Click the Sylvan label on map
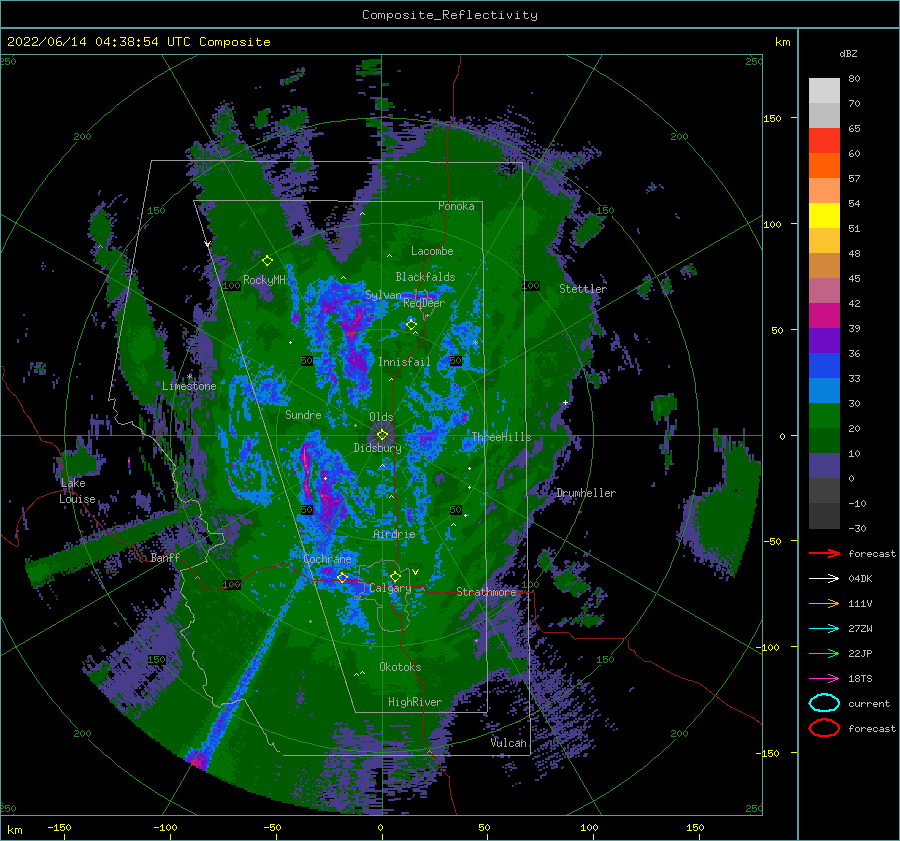Viewport: 900px width, 841px height. click(383, 295)
